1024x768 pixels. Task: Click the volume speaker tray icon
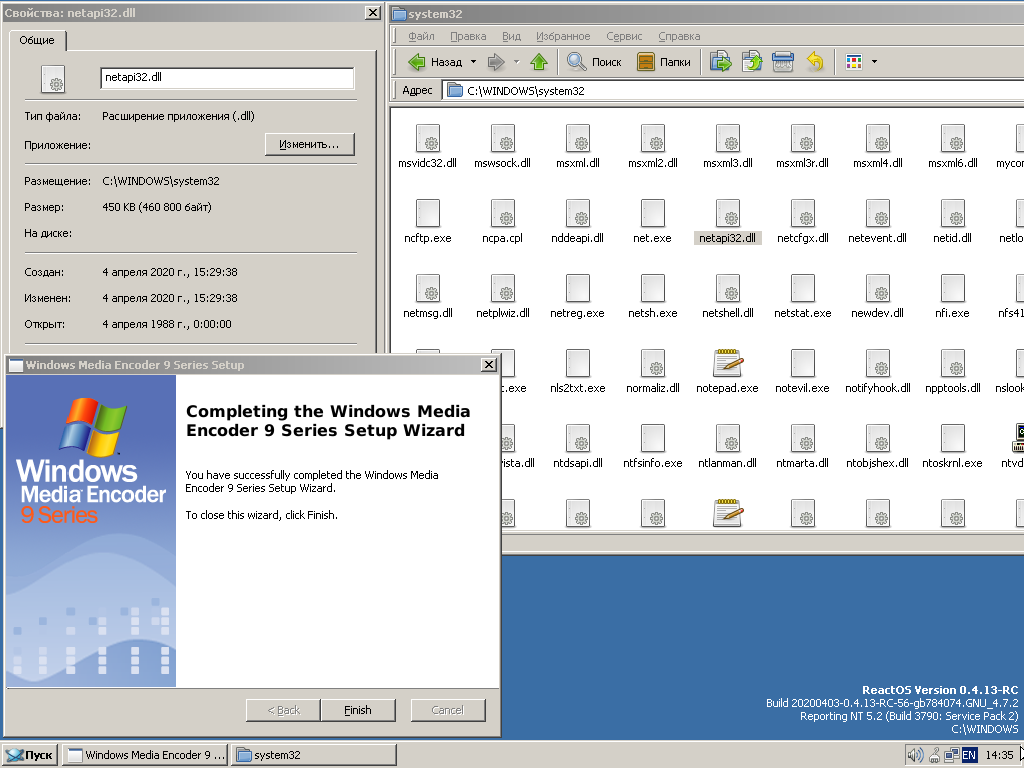(916, 756)
